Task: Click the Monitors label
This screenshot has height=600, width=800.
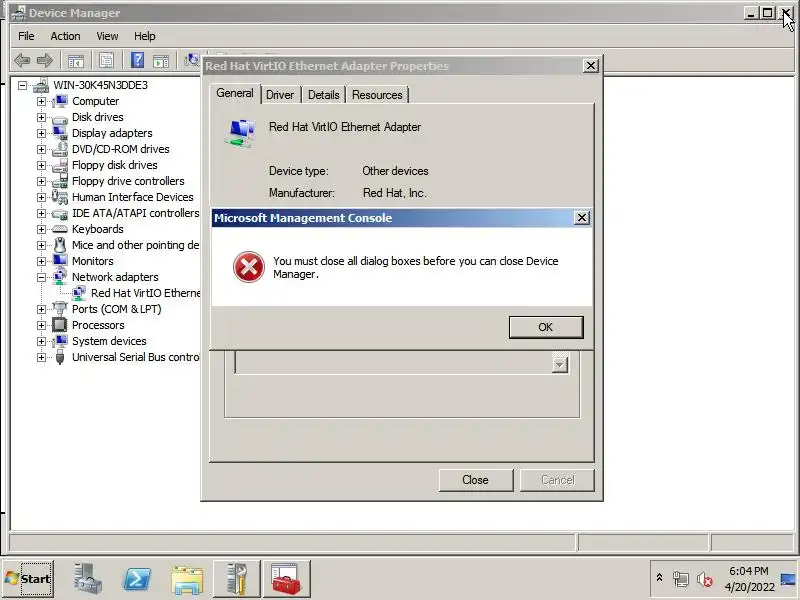Action: 92,261
